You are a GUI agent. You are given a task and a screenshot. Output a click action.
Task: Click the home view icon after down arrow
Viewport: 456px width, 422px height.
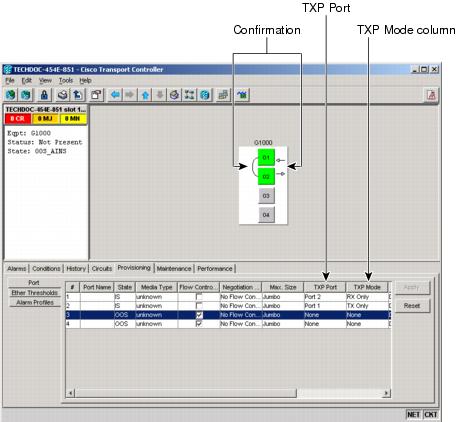click(x=174, y=95)
